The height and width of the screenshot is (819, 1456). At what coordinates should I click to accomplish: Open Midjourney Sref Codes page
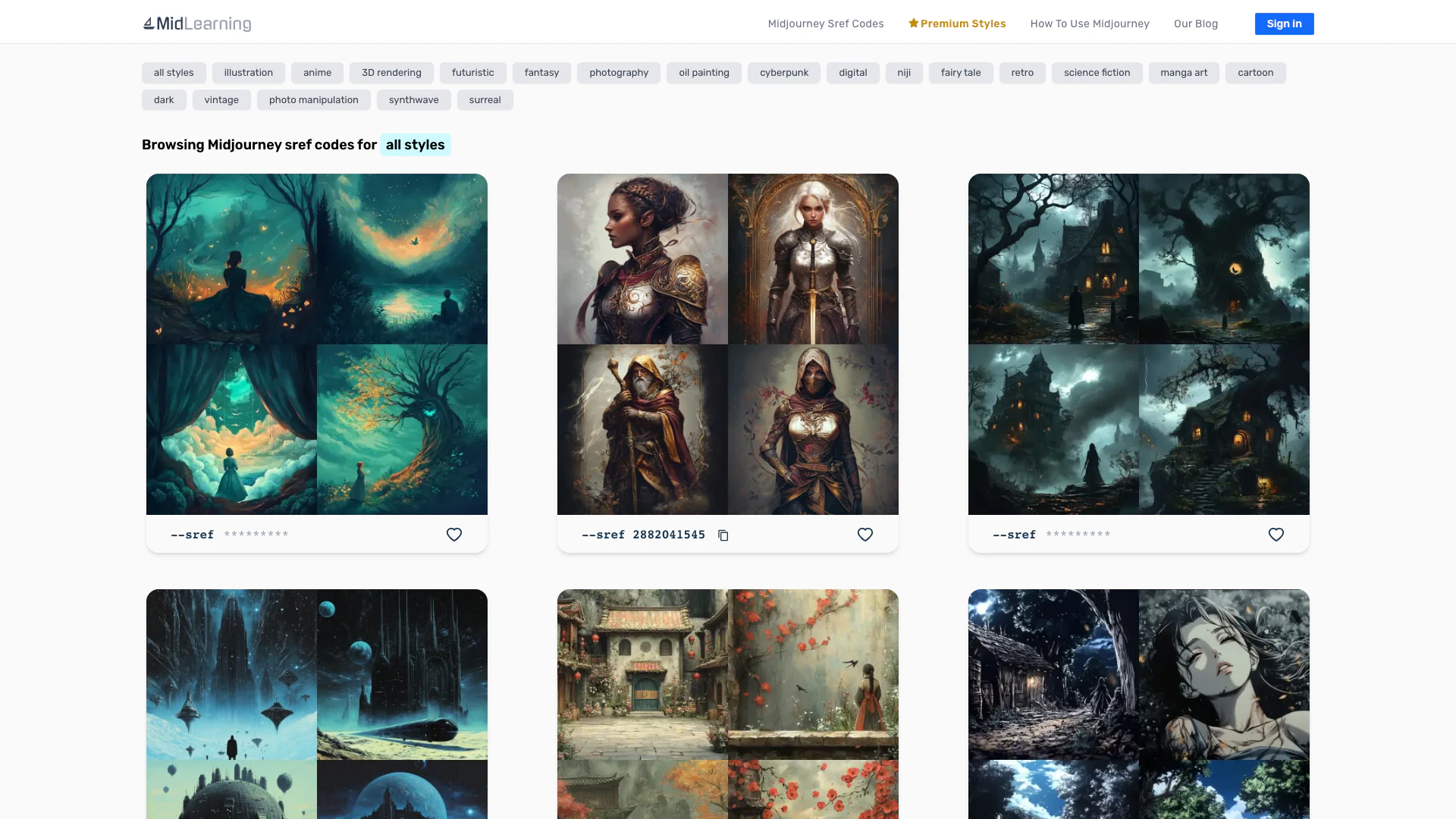[825, 24]
